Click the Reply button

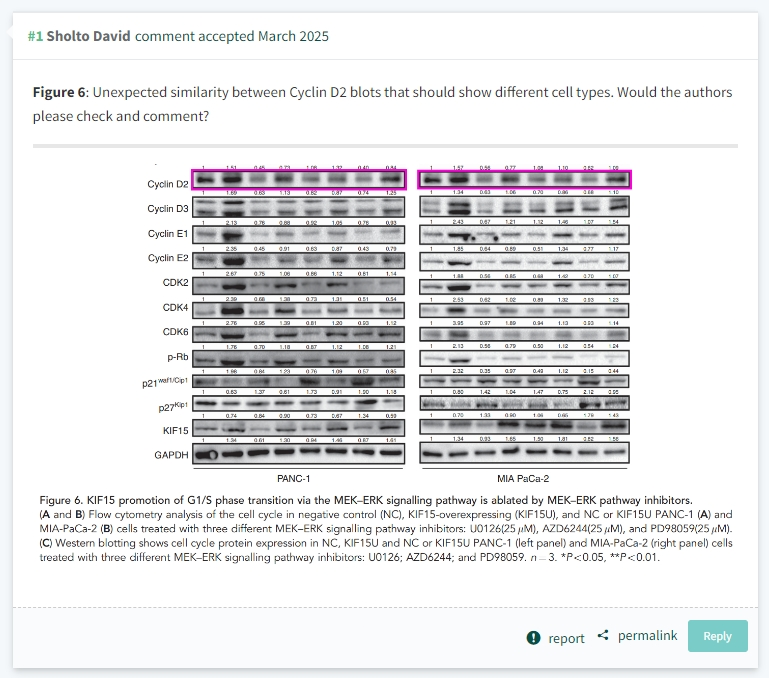tap(718, 636)
